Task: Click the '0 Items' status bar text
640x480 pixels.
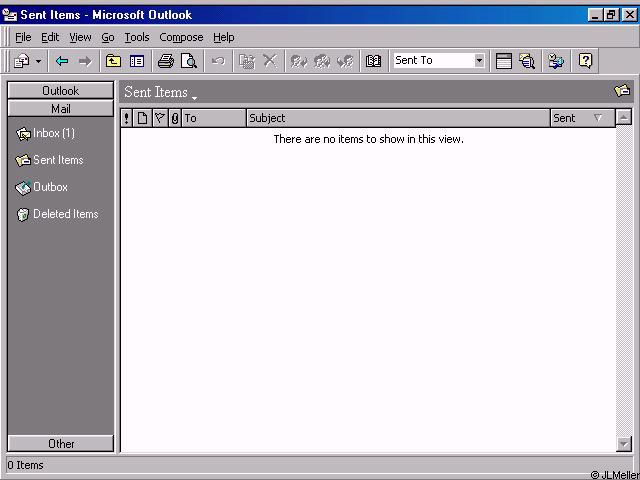Action: coord(25,465)
